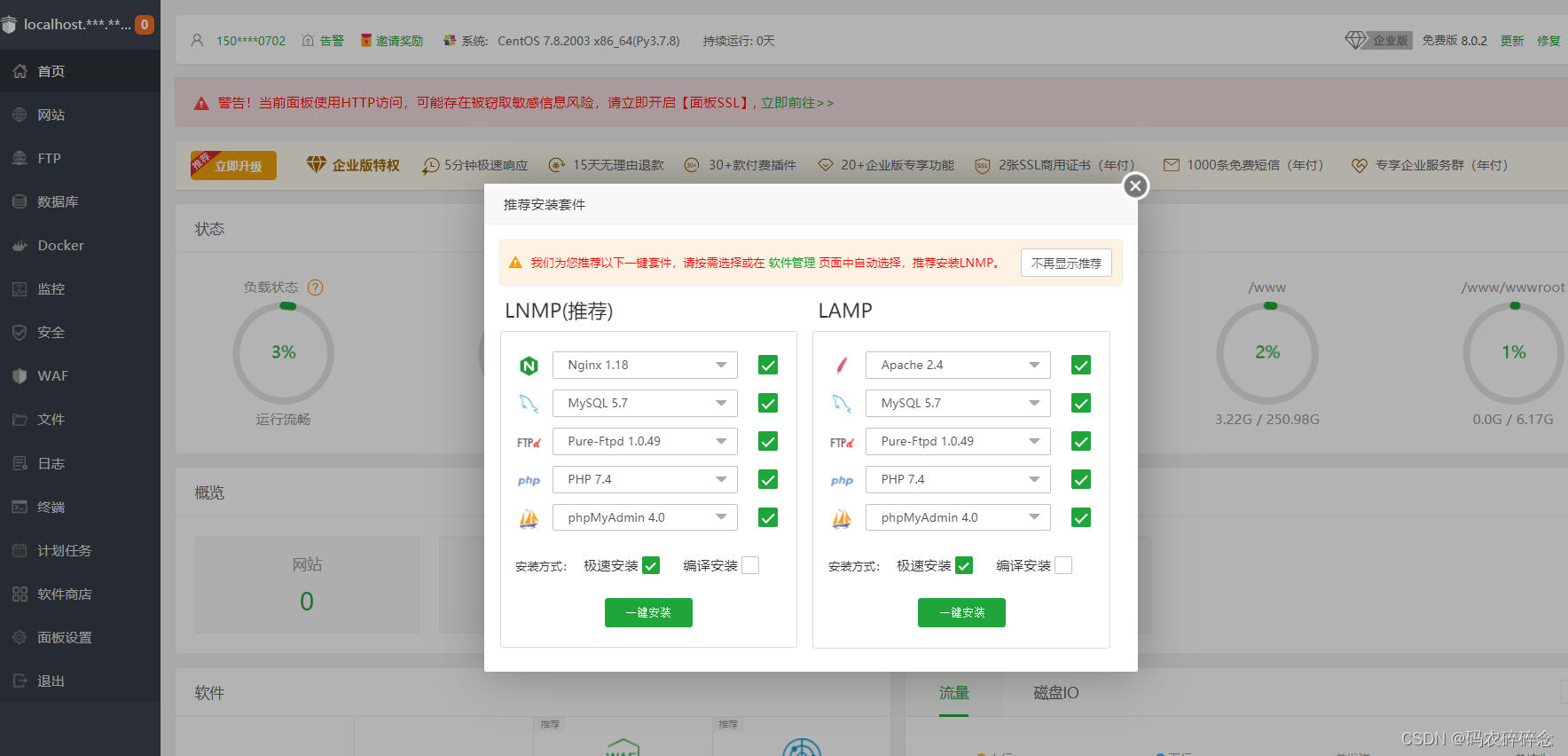Open the 文件 folder icon in sidebar

20,419
